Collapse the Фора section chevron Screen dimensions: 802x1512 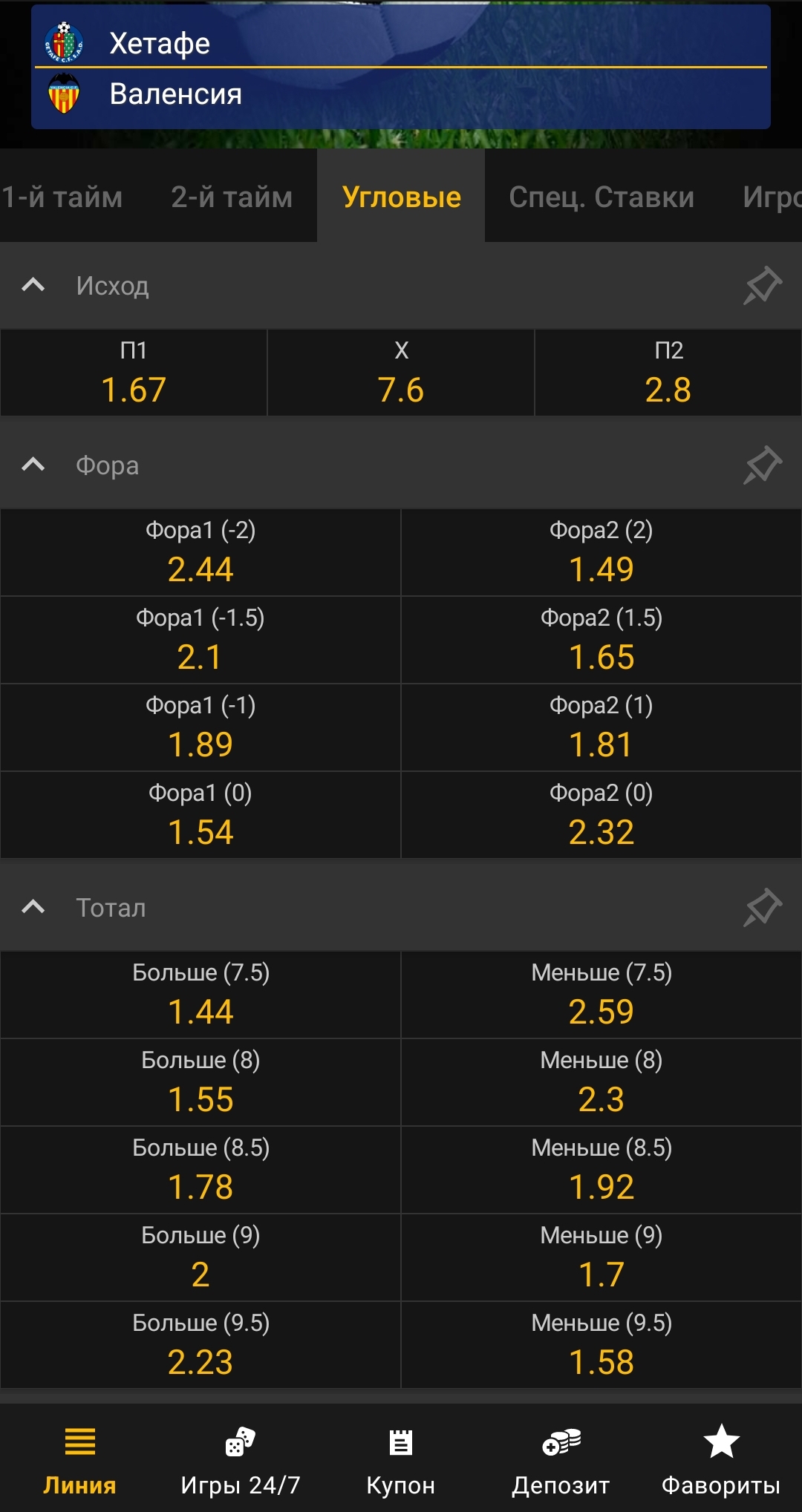(x=33, y=465)
